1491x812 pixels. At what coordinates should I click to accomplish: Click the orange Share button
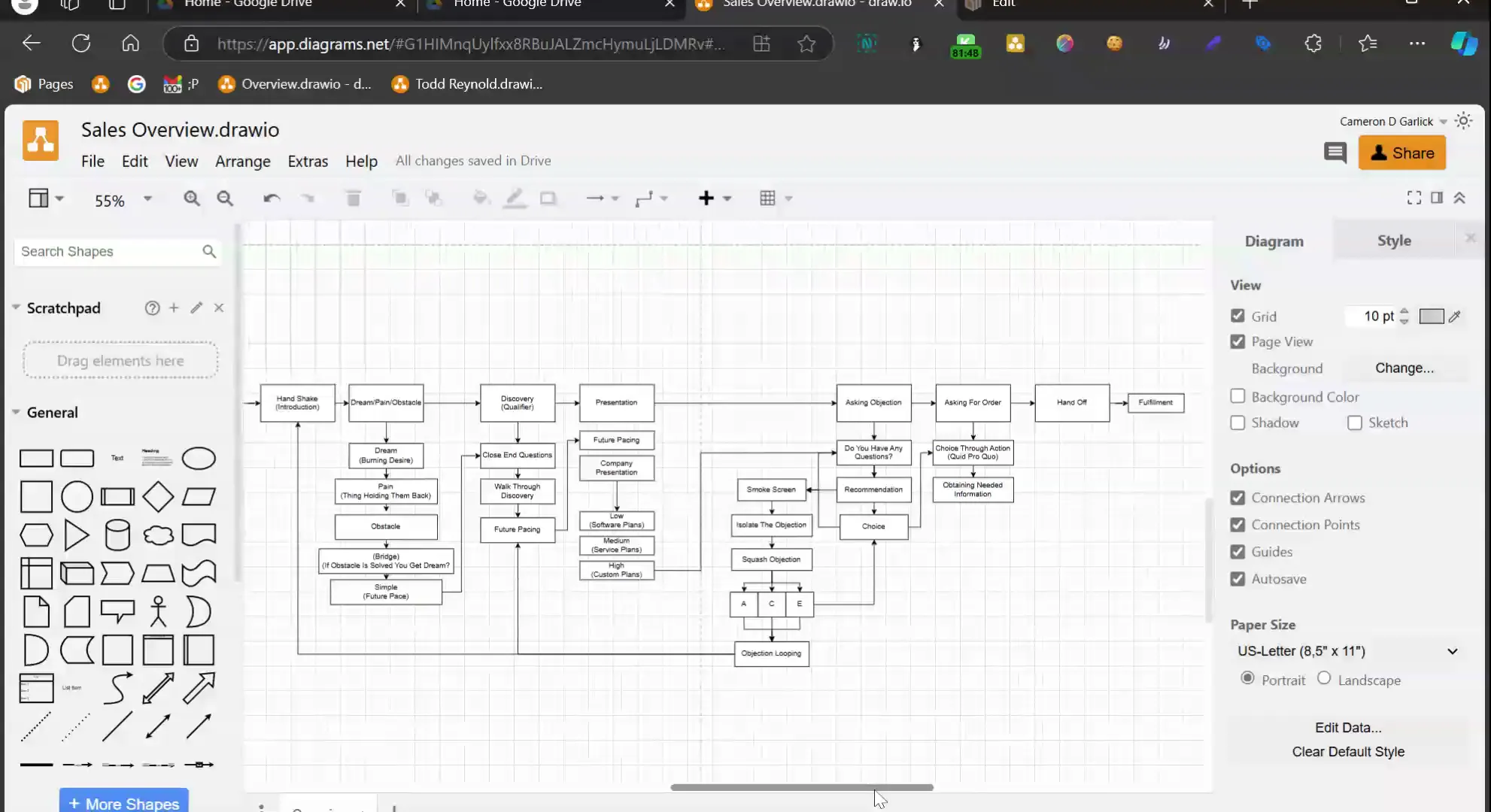click(1401, 153)
